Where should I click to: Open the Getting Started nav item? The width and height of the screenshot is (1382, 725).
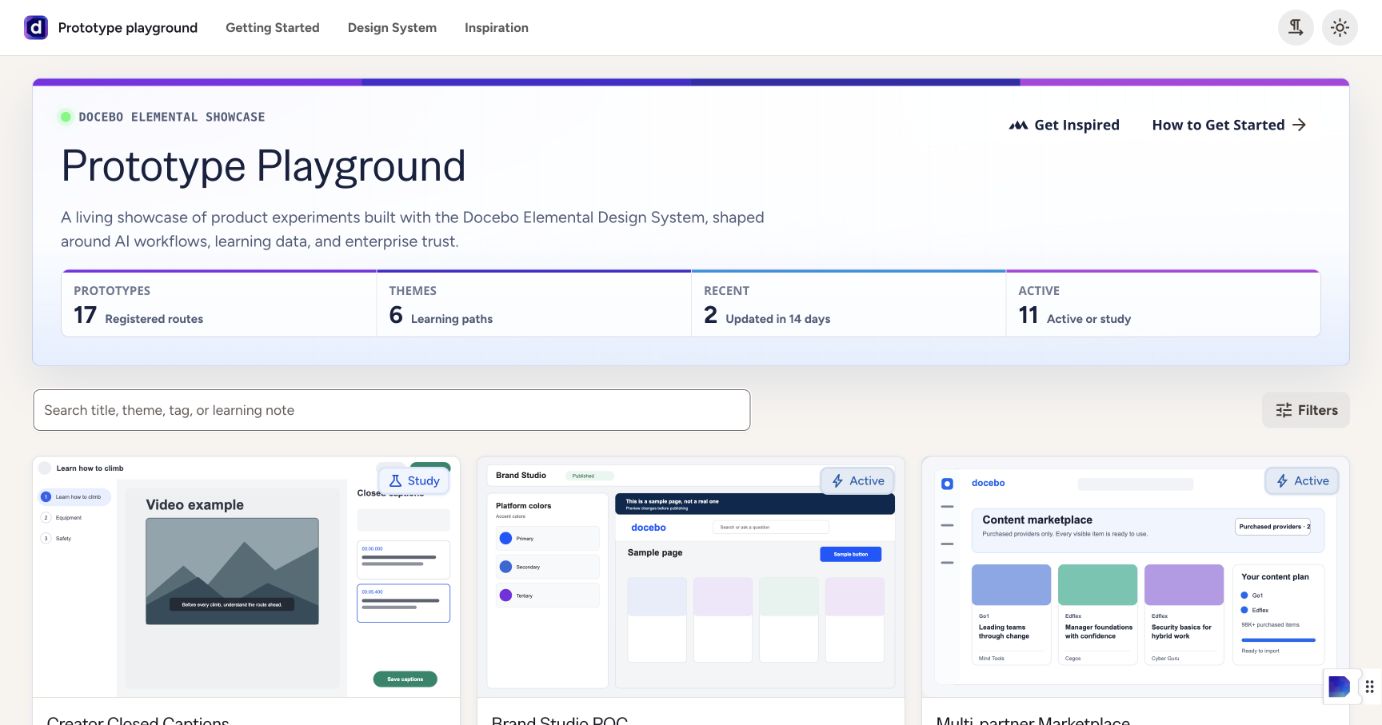click(272, 28)
